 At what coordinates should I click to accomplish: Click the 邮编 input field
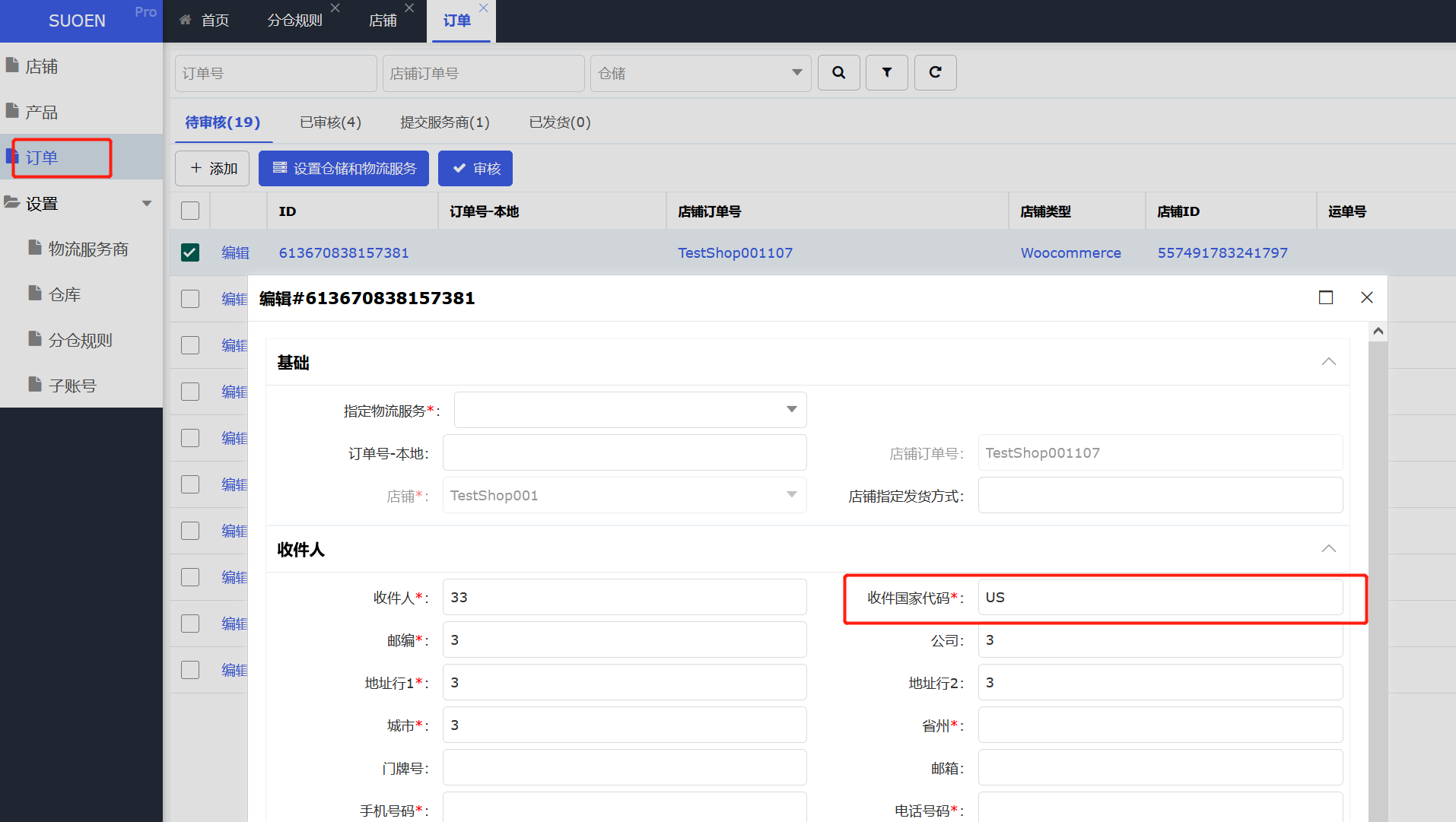pyautogui.click(x=625, y=640)
